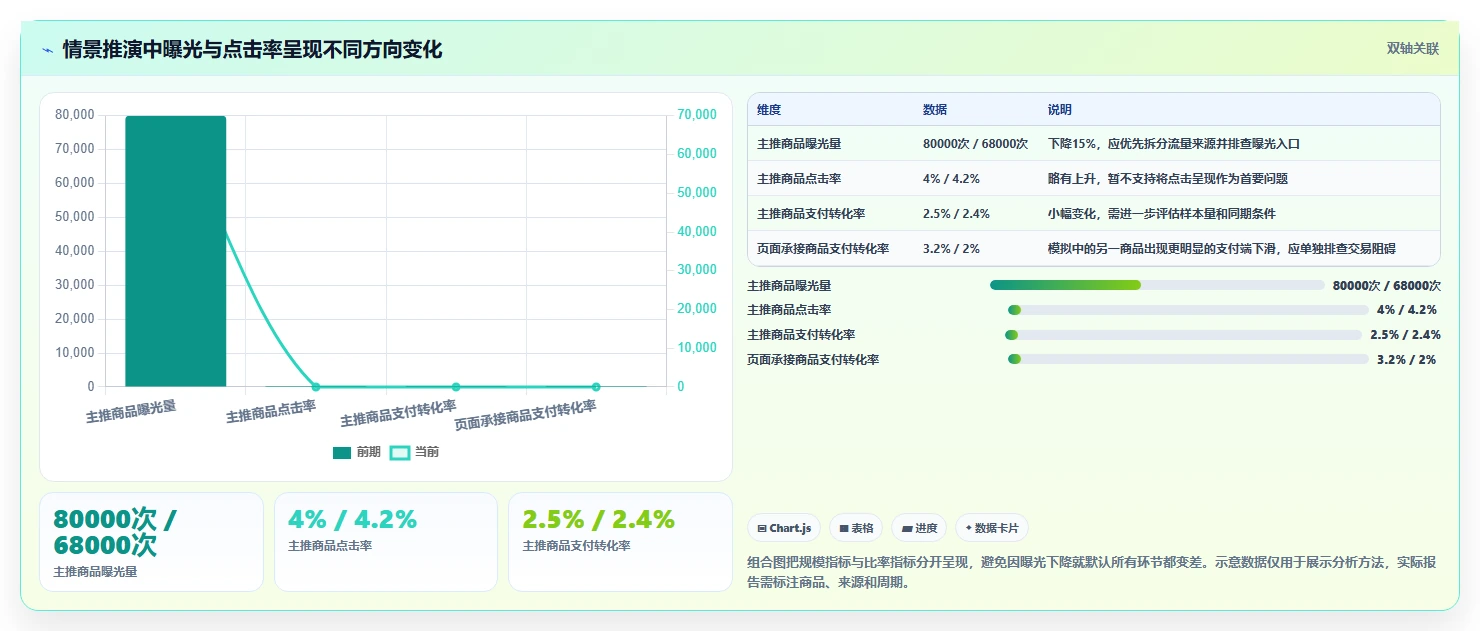Click the tall green 主推商品曝光量 bar
Image resolution: width=1480 pixels, height=631 pixels.
point(176,251)
